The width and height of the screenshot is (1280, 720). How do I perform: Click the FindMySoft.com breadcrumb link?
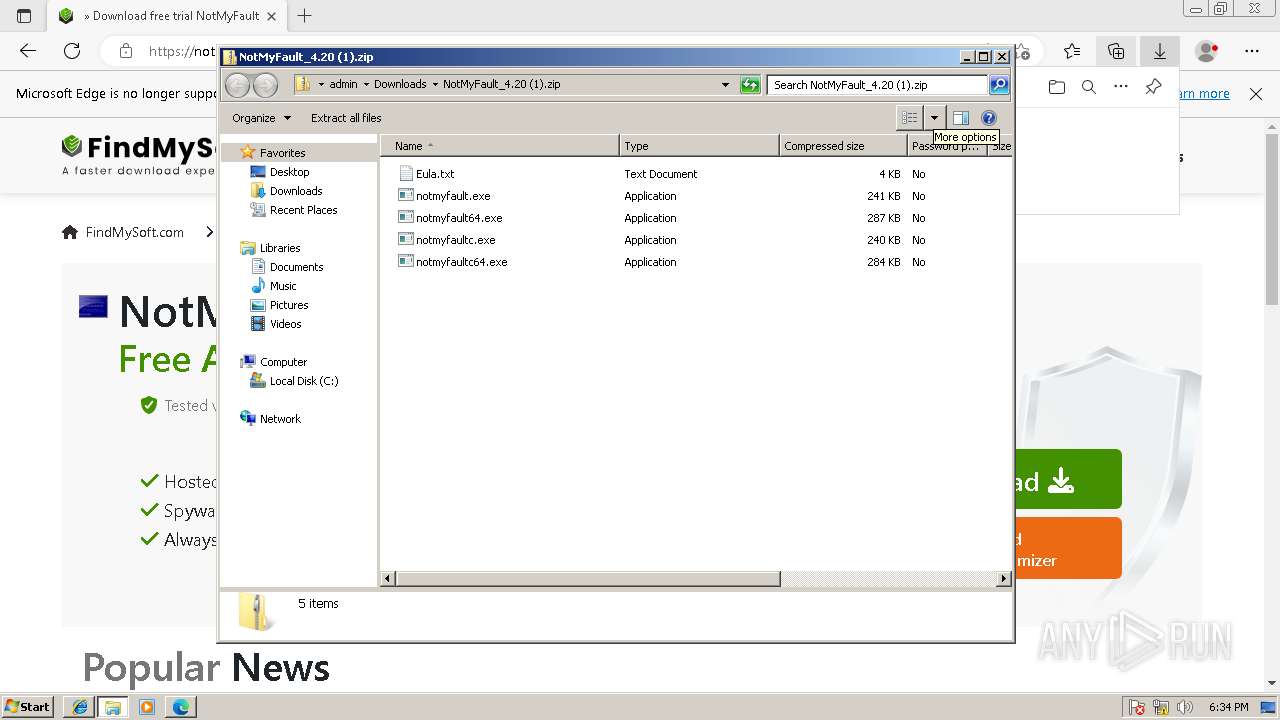(135, 232)
